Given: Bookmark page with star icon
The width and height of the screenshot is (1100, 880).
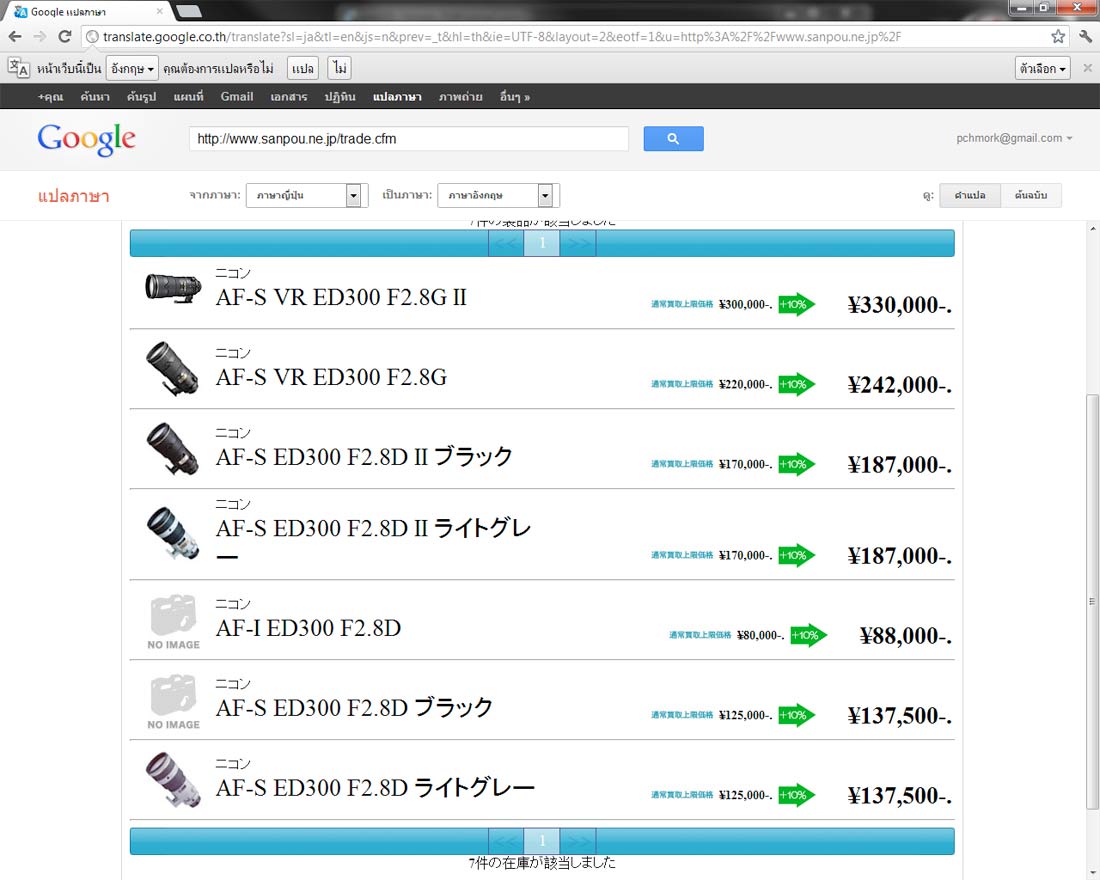Looking at the screenshot, I should click(1058, 36).
